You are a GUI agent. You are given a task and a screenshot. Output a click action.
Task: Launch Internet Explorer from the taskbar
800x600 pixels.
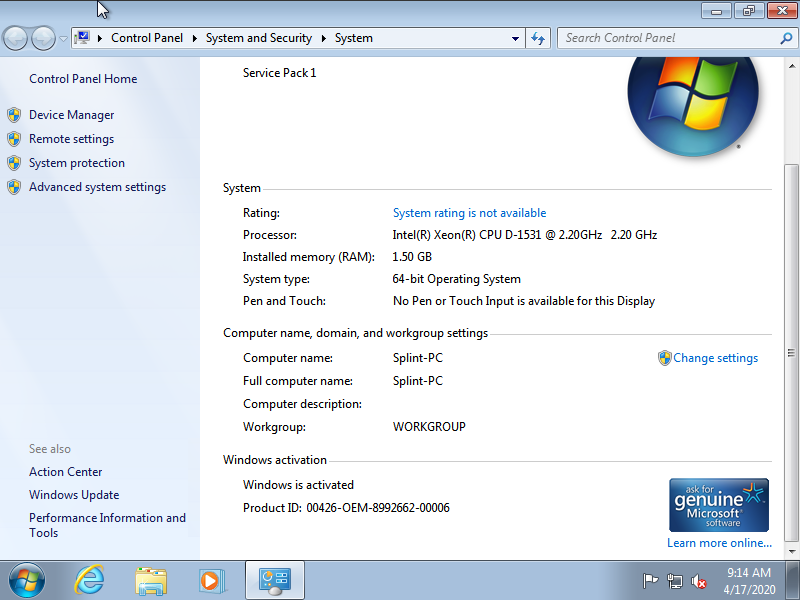click(89, 581)
